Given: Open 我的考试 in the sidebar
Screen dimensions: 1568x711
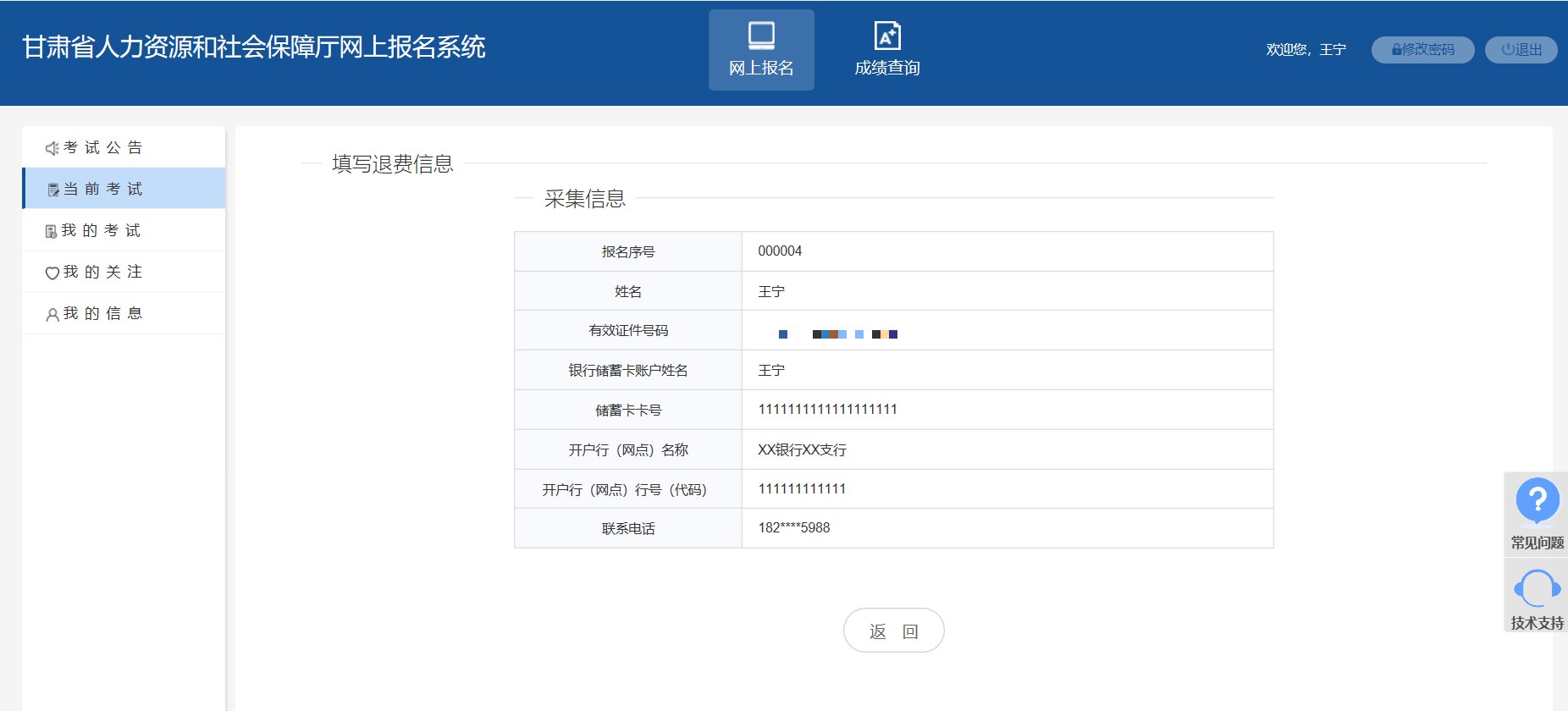Looking at the screenshot, I should [124, 230].
